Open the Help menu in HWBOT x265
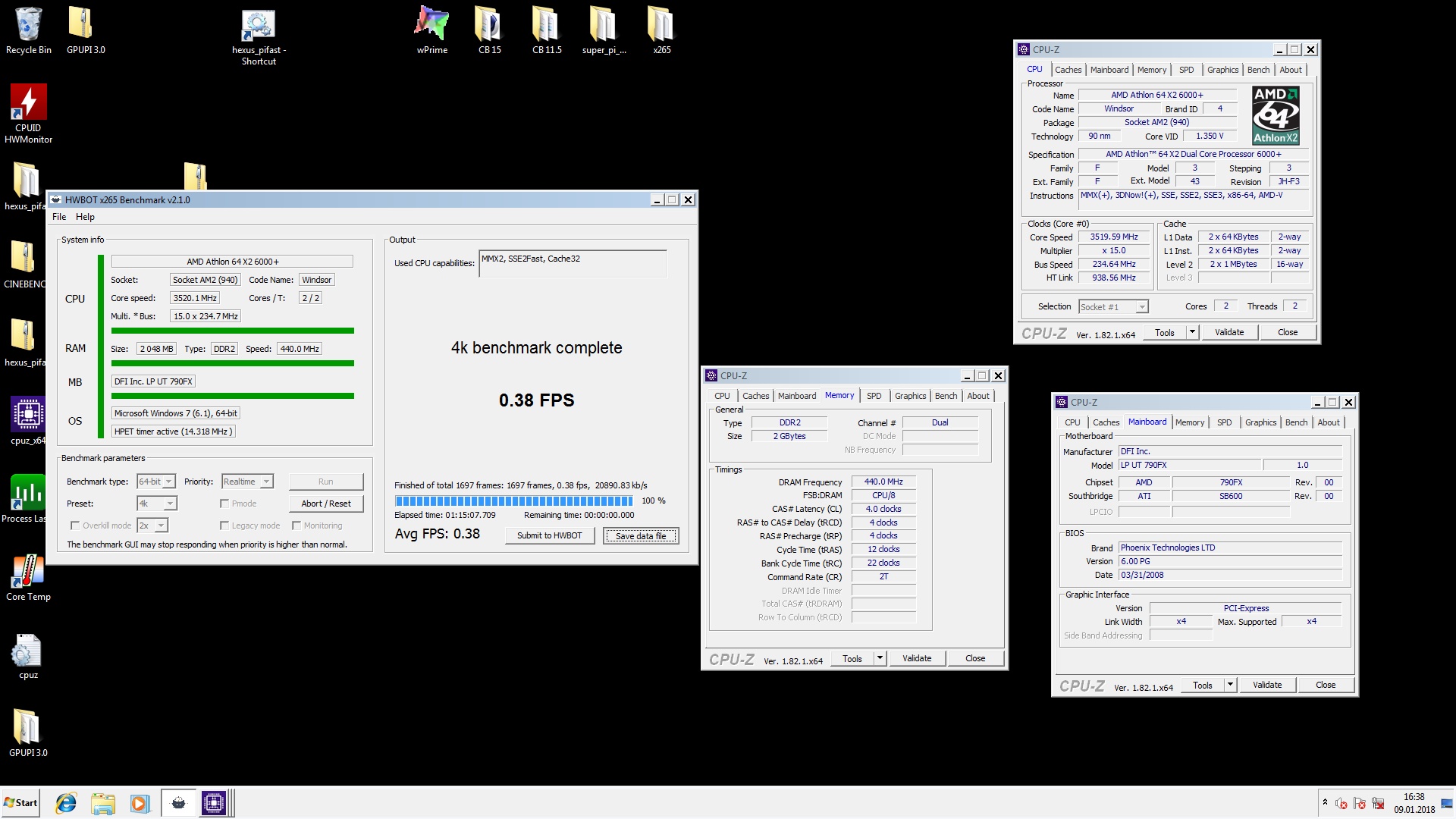This screenshot has width=1456, height=819. (x=85, y=217)
